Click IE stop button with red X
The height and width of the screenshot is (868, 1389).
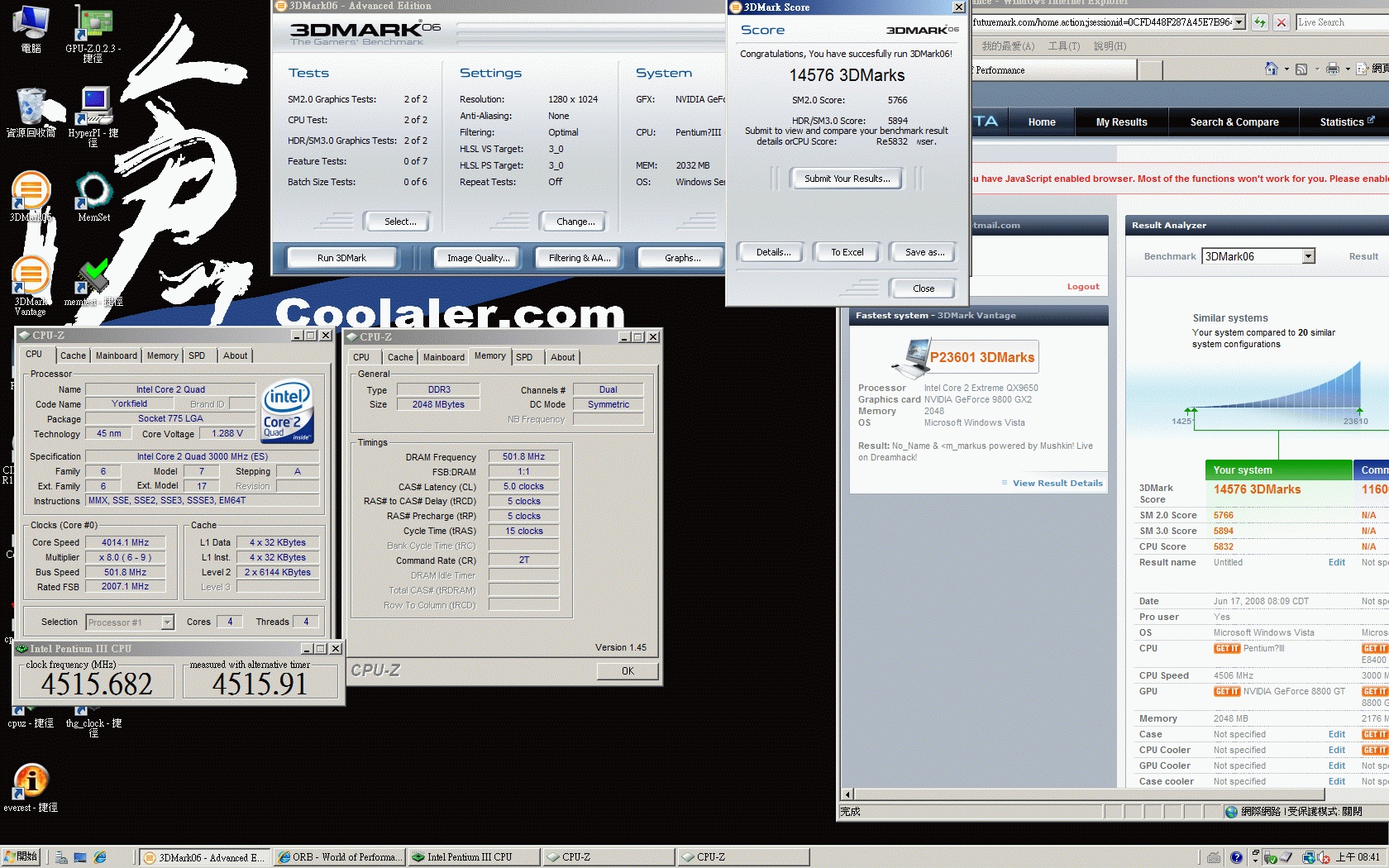(x=1281, y=22)
